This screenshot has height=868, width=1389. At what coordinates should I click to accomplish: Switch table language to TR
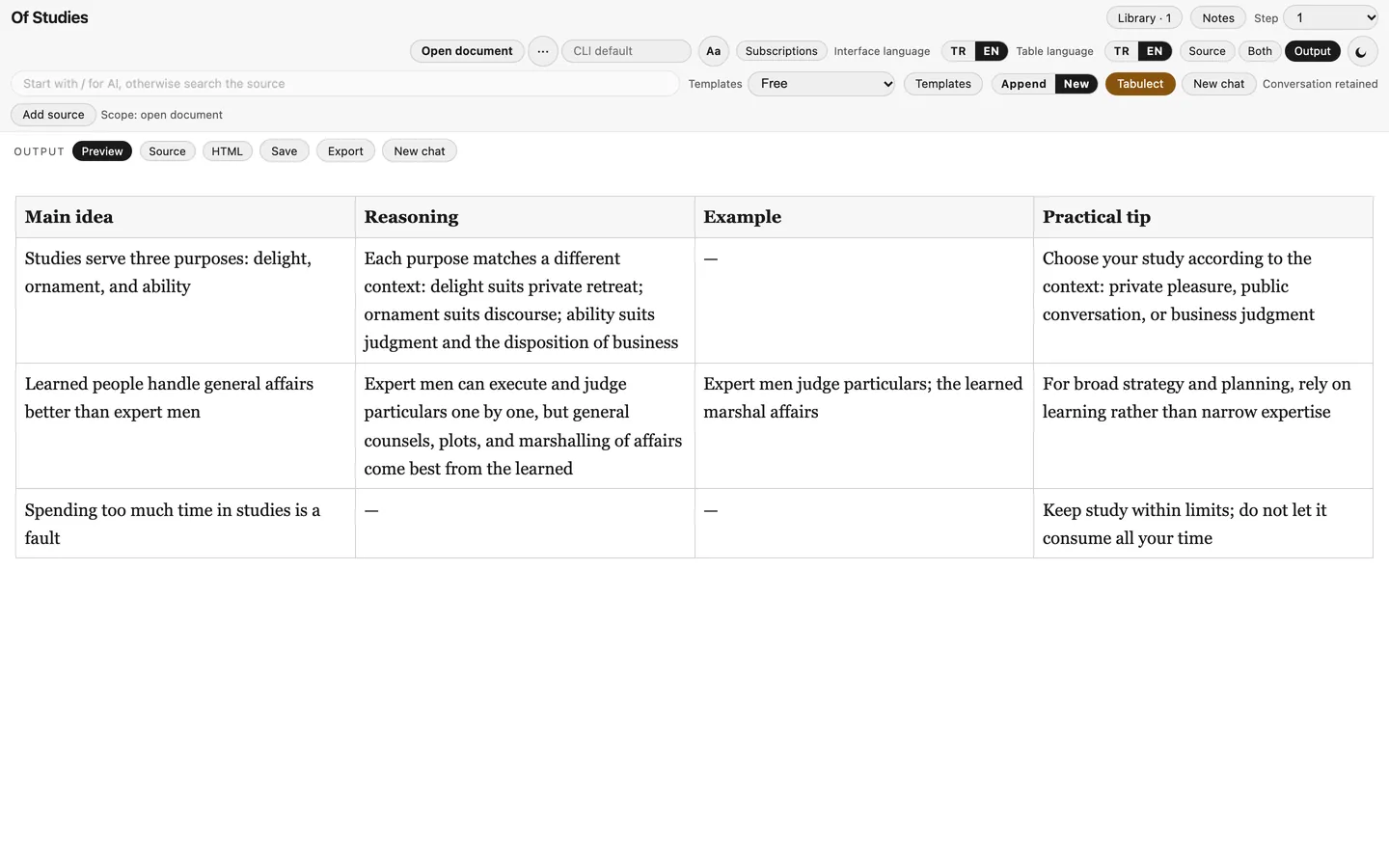(1121, 51)
